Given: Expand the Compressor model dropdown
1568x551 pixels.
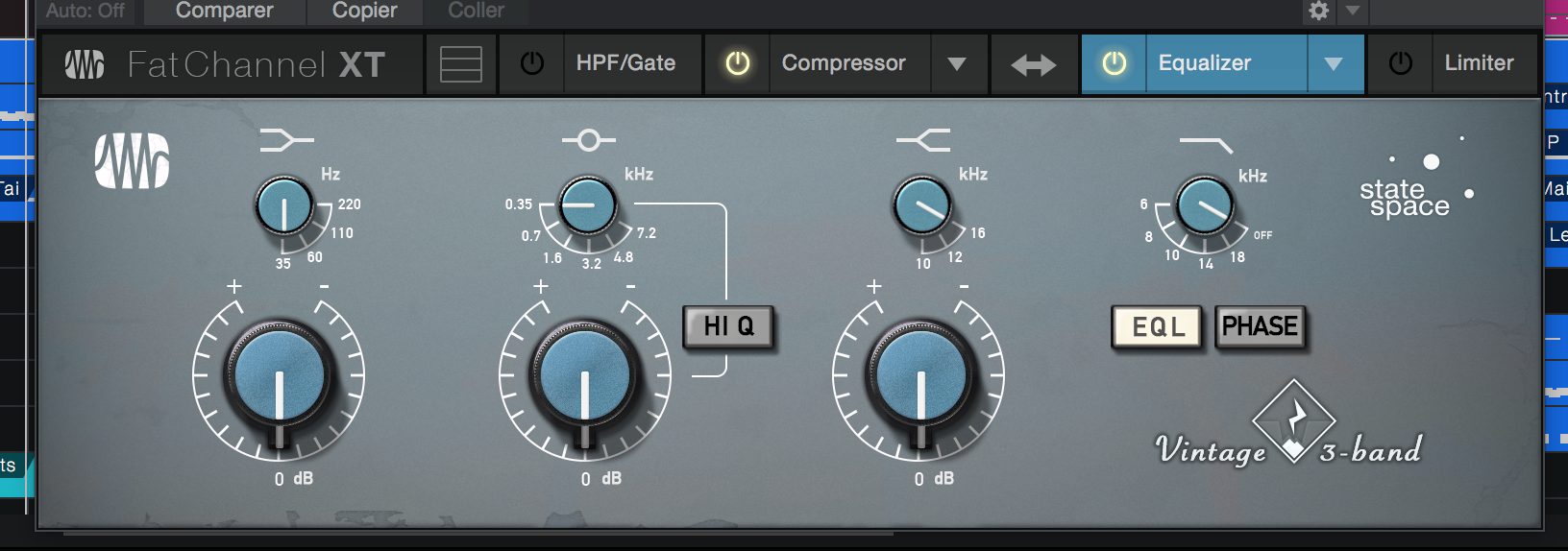Looking at the screenshot, I should (x=957, y=64).
